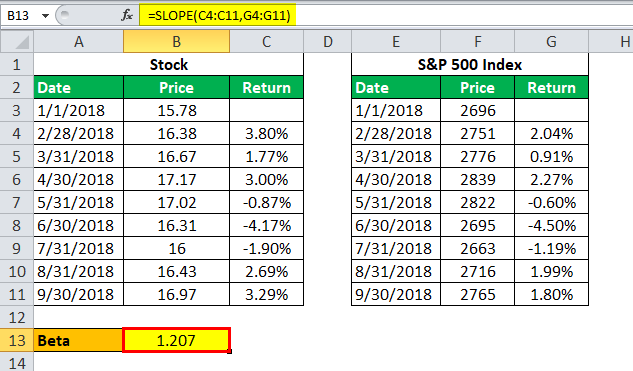Select column B header
This screenshot has width=633, height=371.
coord(176,42)
